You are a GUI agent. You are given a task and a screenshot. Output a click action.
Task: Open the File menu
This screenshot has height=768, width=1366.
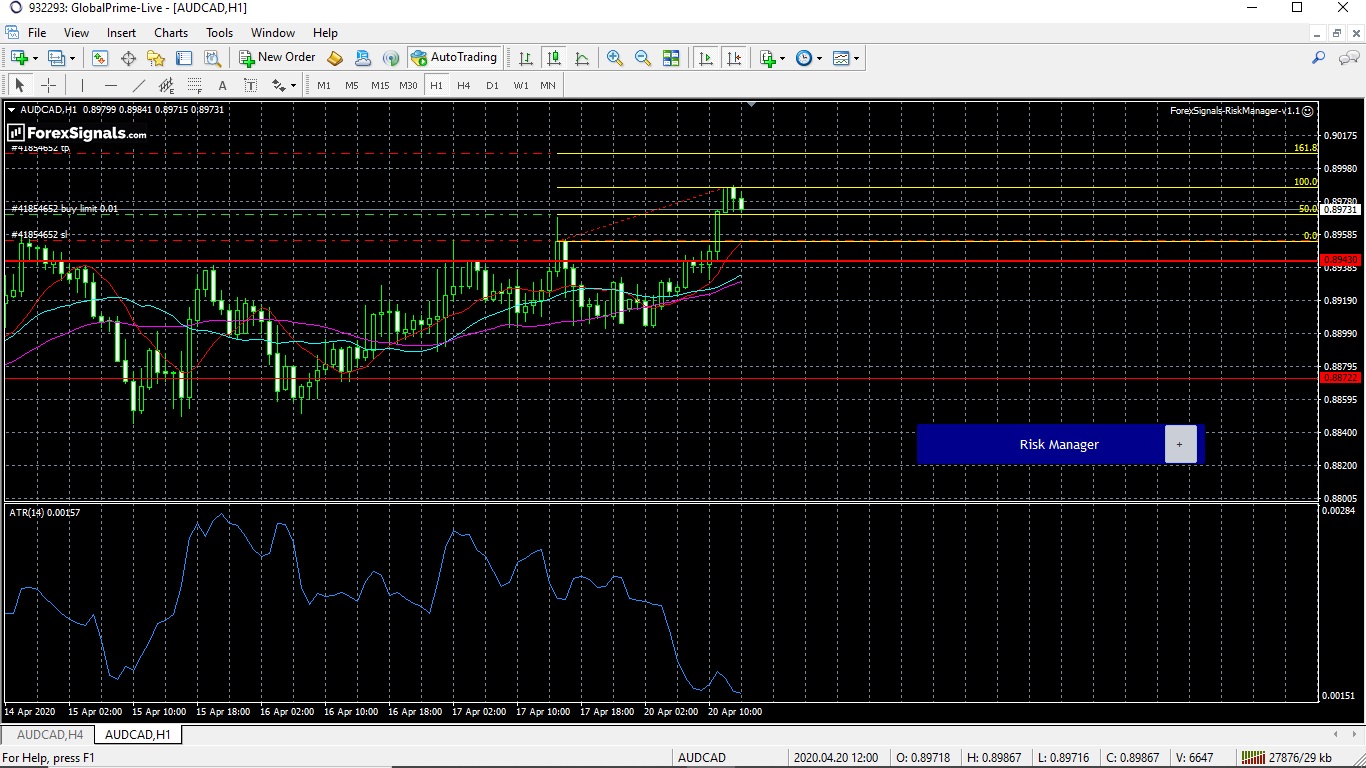pos(37,33)
